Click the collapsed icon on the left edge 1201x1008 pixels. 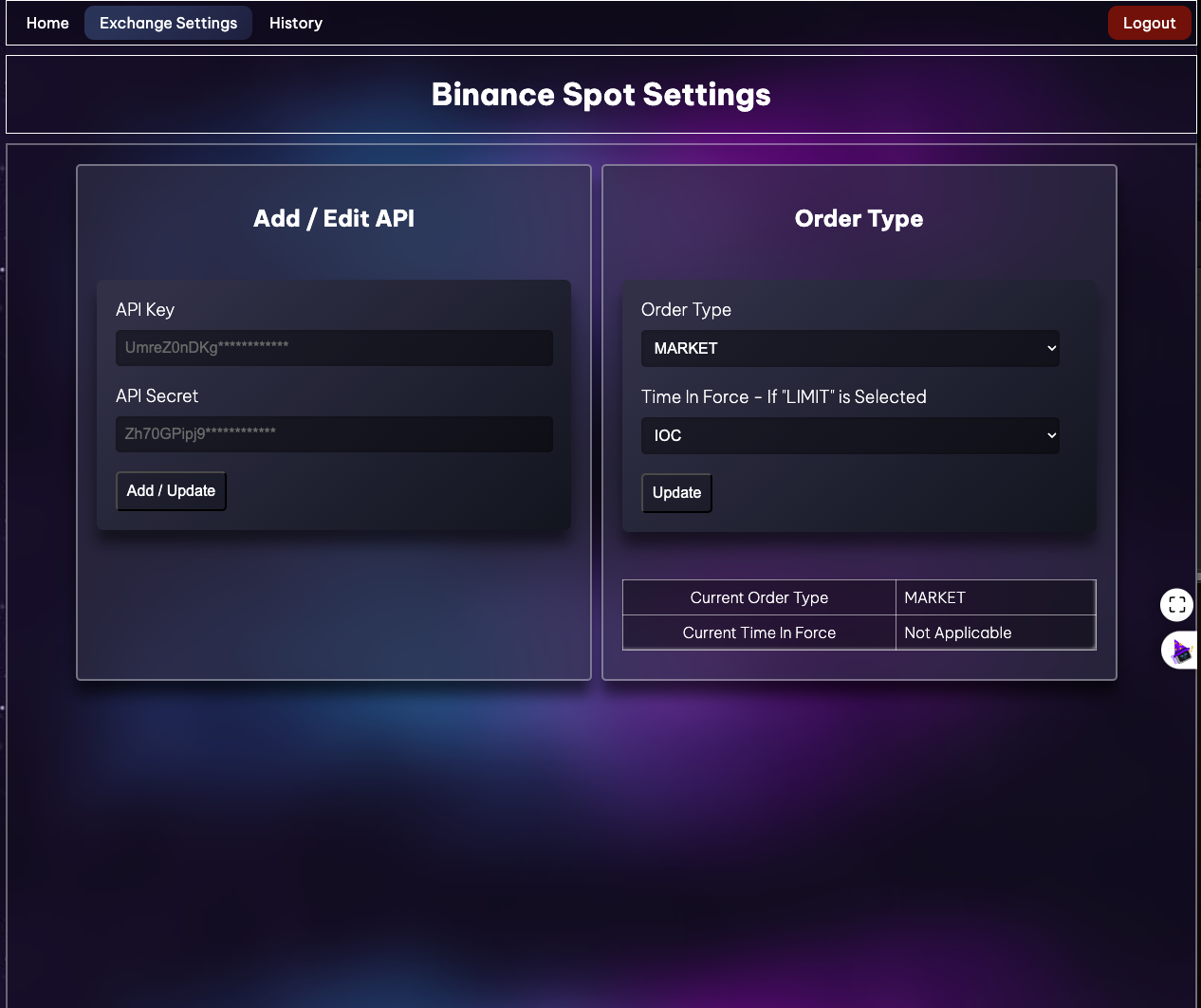(x=5, y=270)
